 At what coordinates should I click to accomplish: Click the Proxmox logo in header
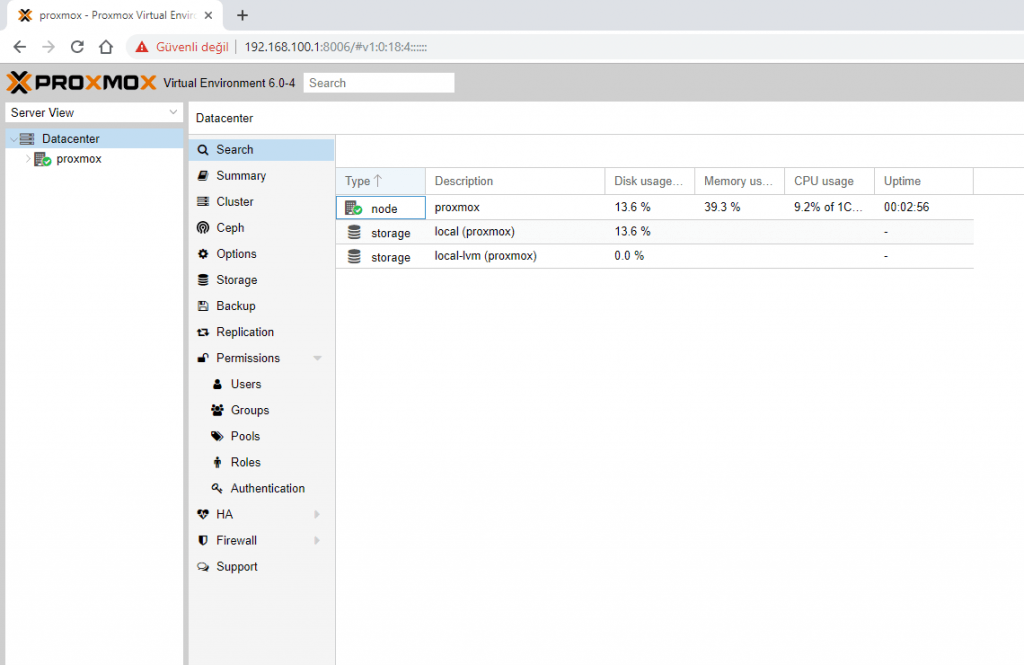pyautogui.click(x=81, y=83)
